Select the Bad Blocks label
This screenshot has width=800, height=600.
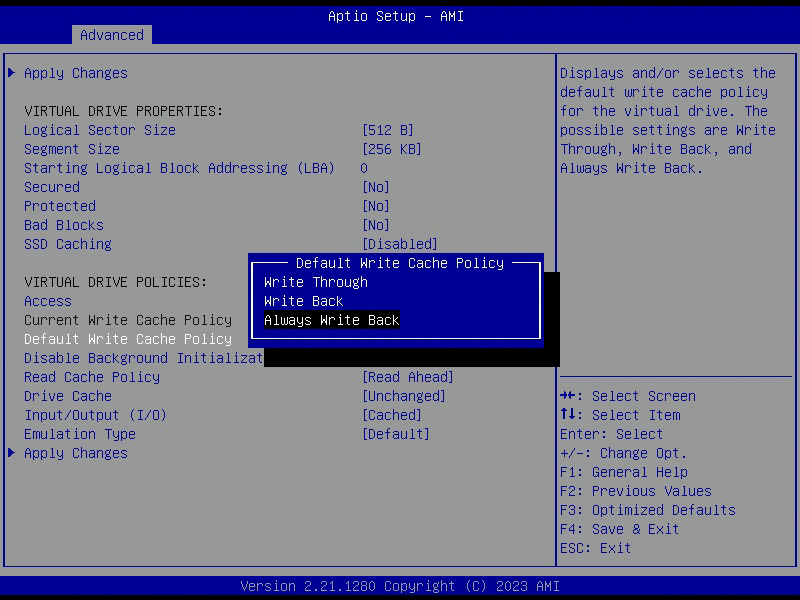pyautogui.click(x=64, y=225)
